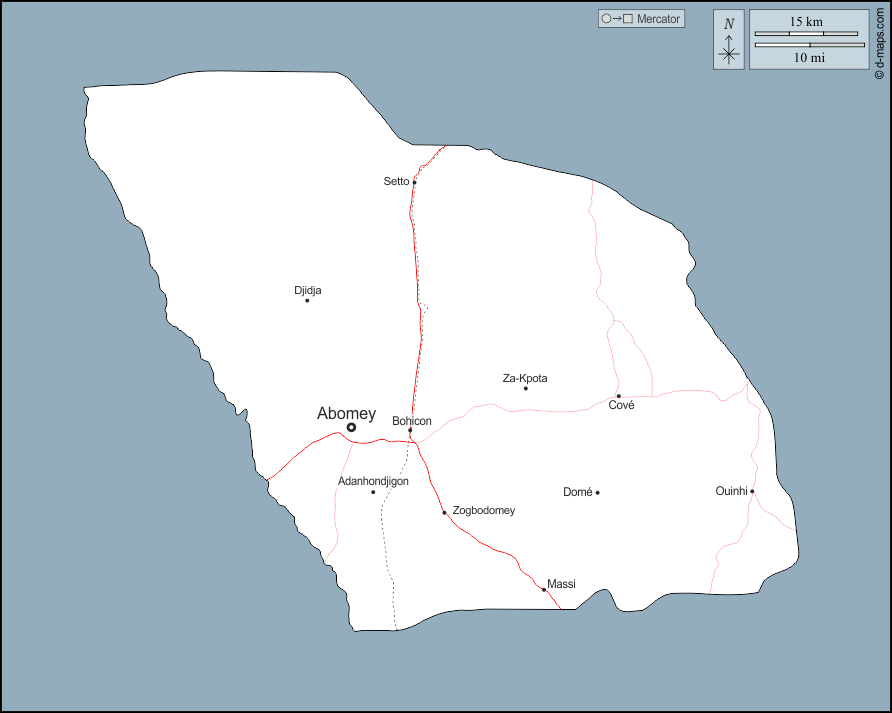This screenshot has height=713, width=892.
Task: Select the Za-Kpota text label
Action: pos(525,378)
